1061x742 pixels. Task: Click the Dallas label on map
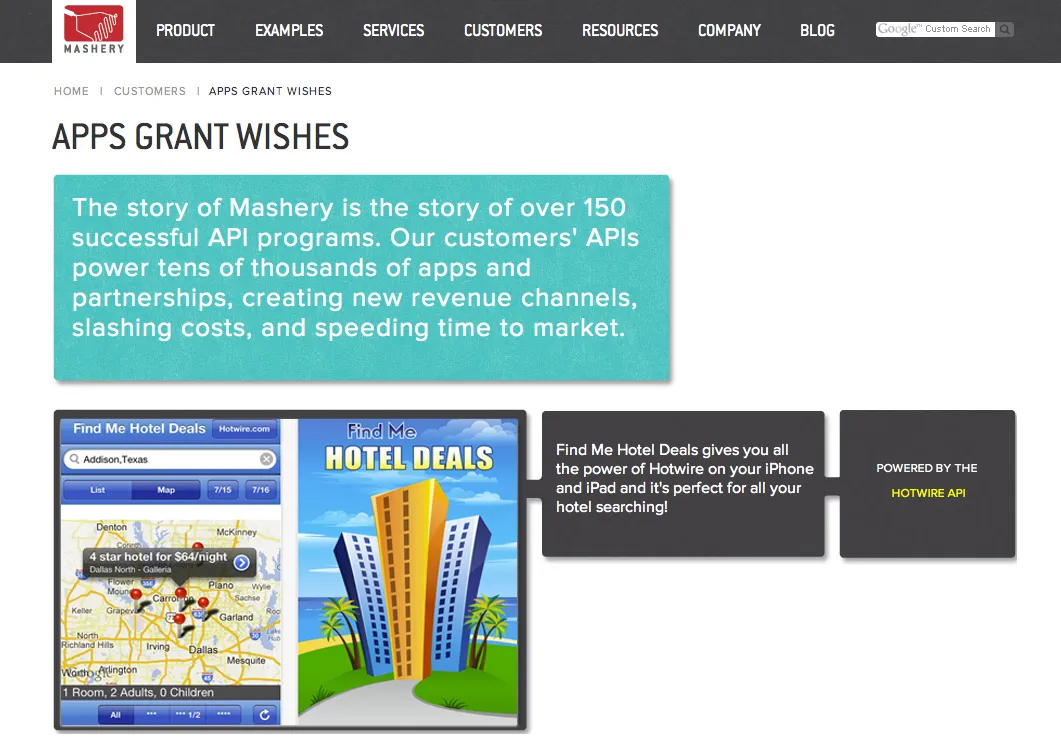[x=203, y=649]
